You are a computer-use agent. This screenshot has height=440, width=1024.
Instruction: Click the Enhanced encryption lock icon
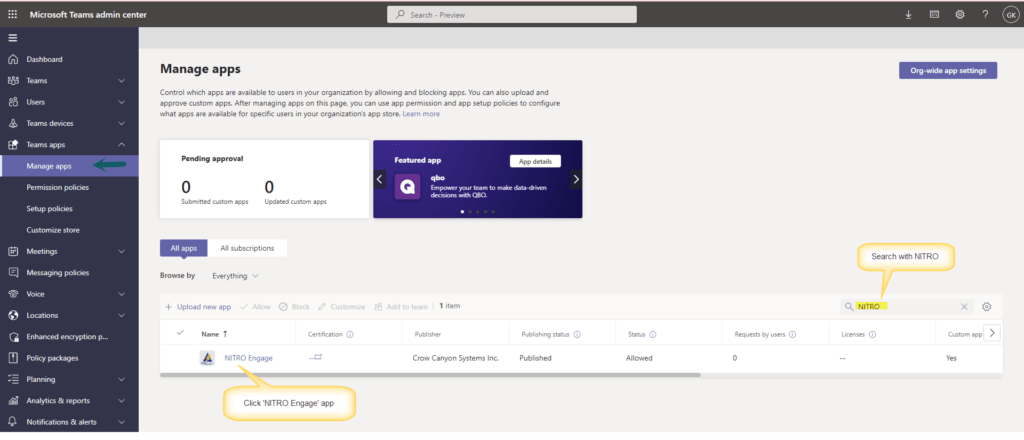pyautogui.click(x=13, y=337)
